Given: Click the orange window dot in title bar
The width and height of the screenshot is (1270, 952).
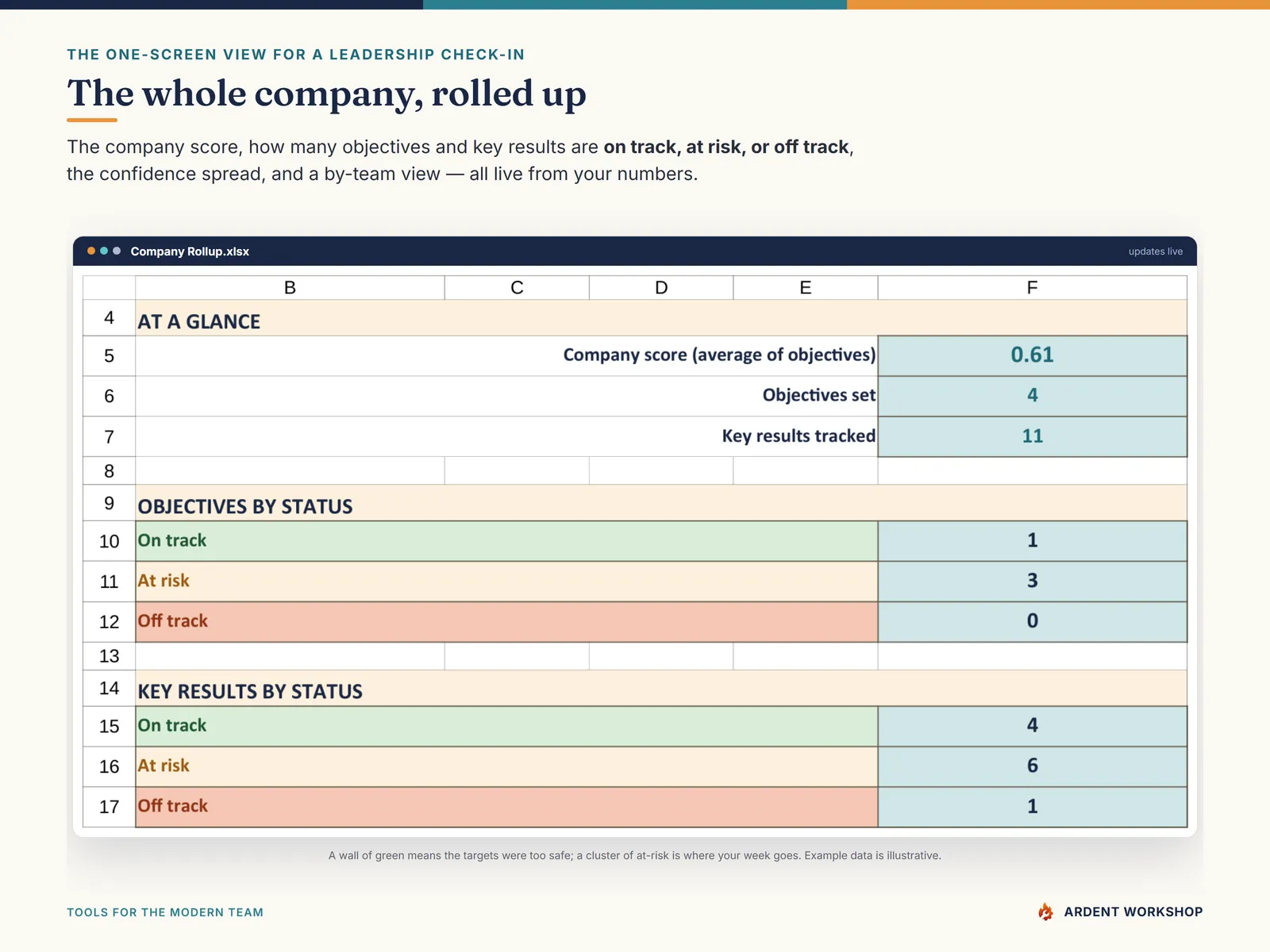Looking at the screenshot, I should (91, 251).
